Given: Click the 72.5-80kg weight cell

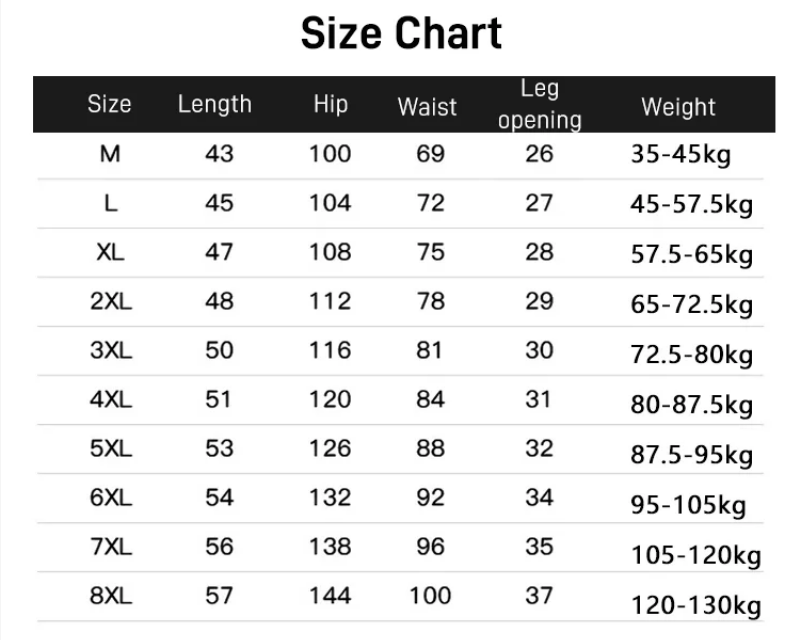Looking at the screenshot, I should [x=691, y=353].
